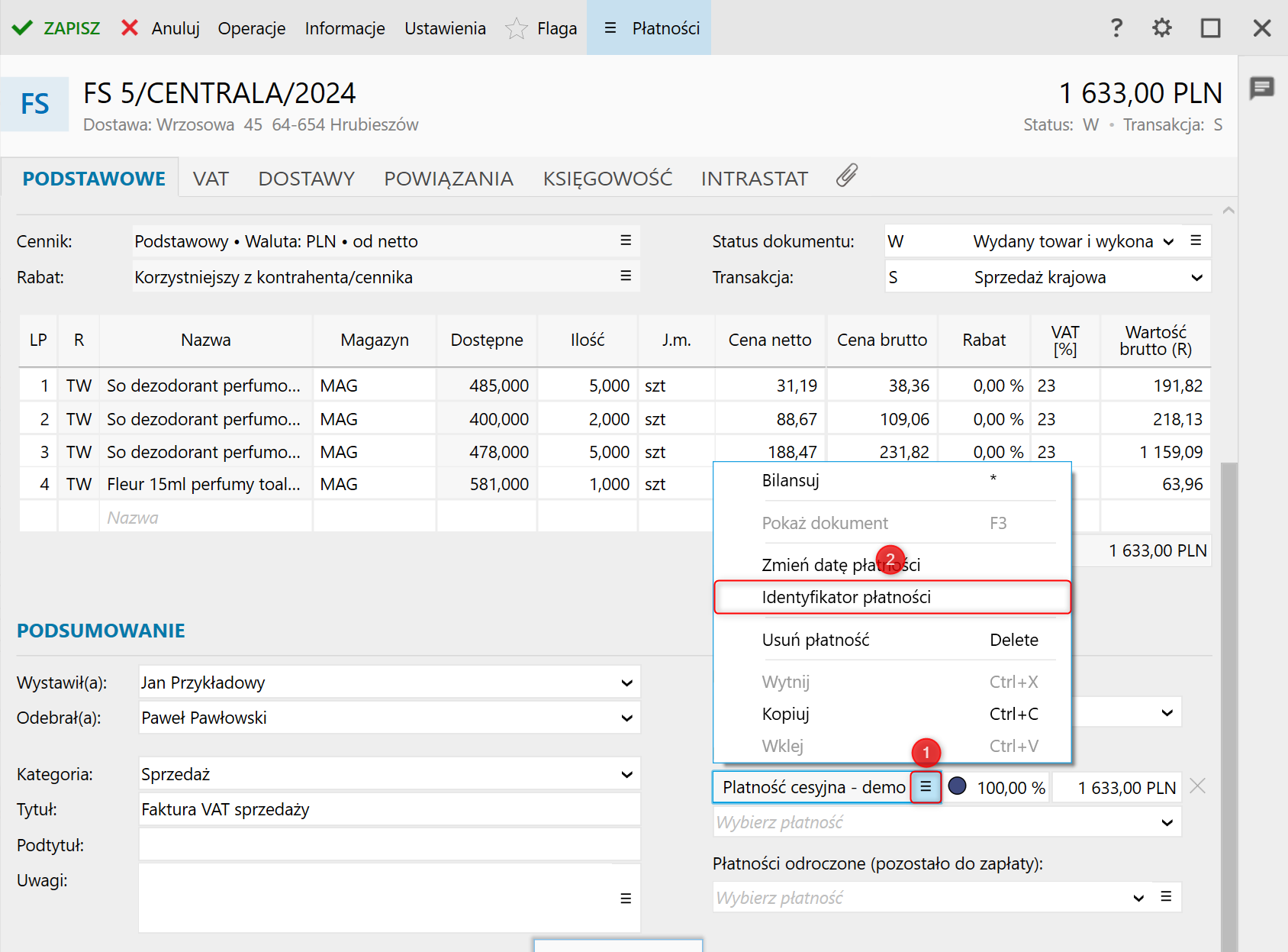
Task: Open settings gear icon in title bar
Action: coord(1161,28)
